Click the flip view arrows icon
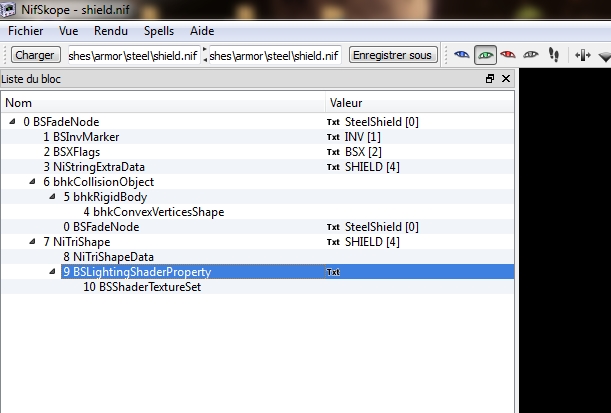 click(583, 55)
